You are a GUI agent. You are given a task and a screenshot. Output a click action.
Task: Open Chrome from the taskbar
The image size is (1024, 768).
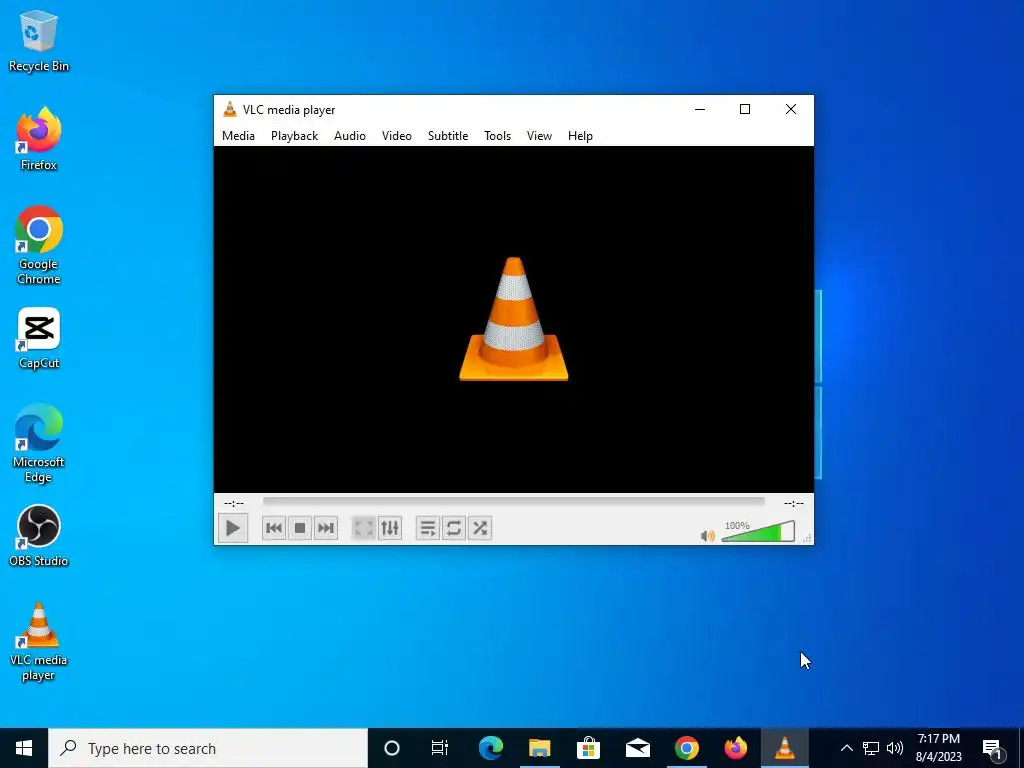click(686, 748)
